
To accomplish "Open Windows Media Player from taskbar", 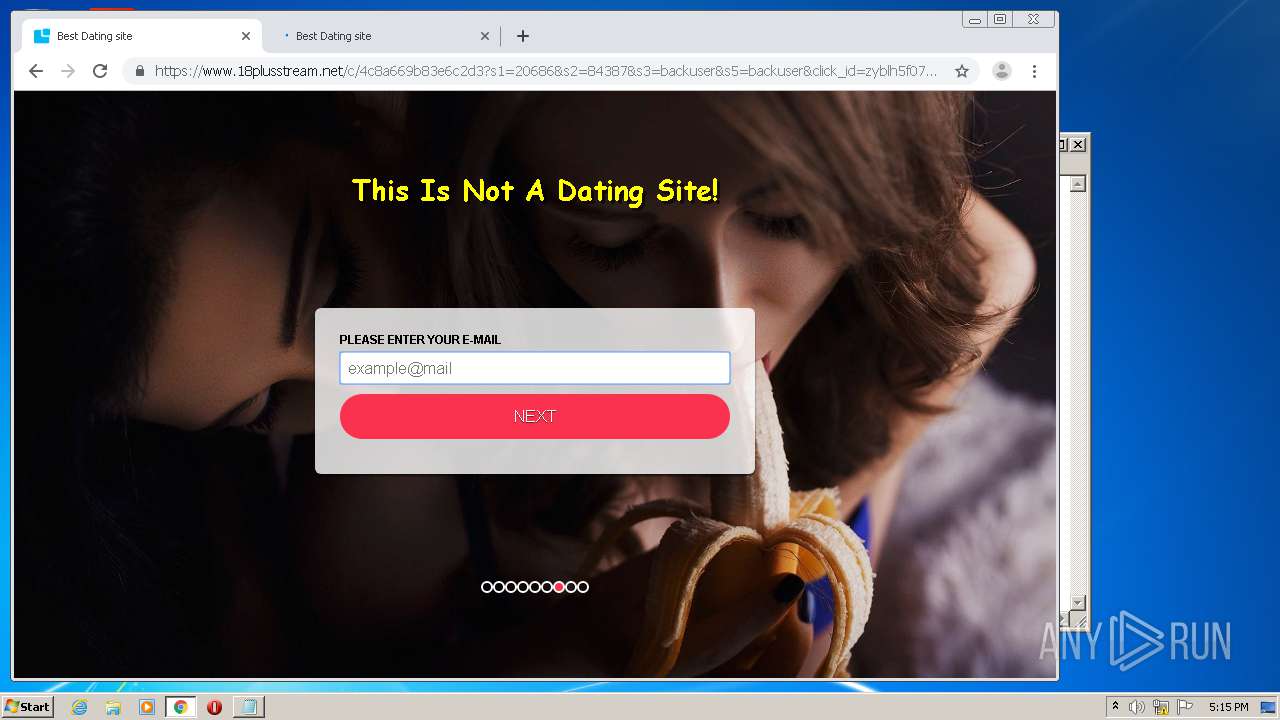I will pos(147,707).
